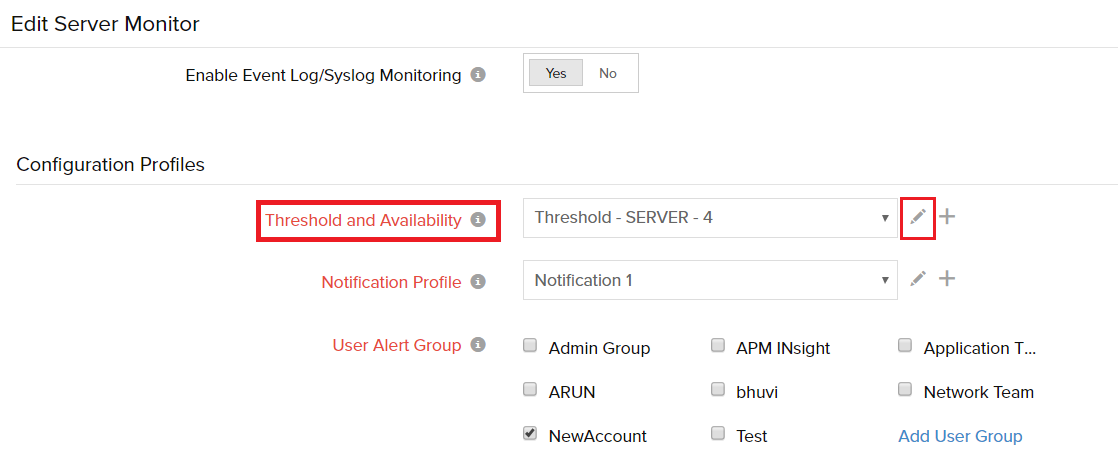
Task: Tick the Network Team checkbox
Action: pyautogui.click(x=905, y=390)
